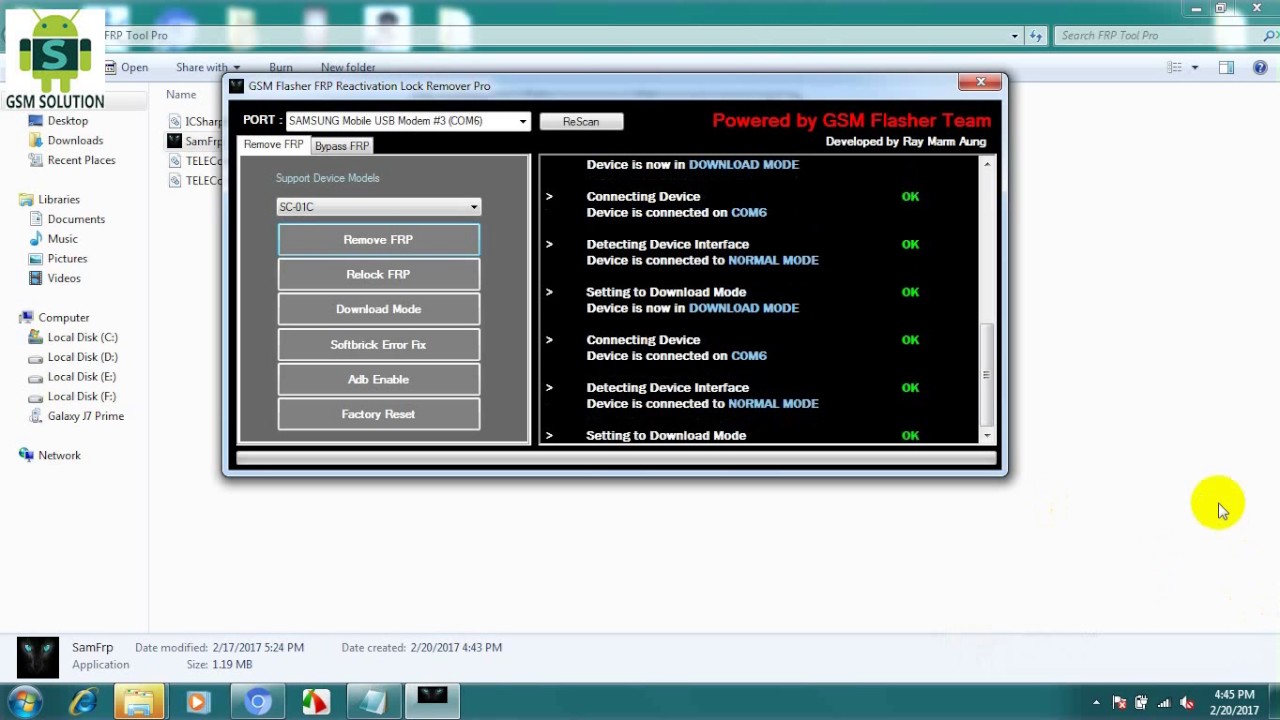The image size is (1280, 720).
Task: Click the Remove FRP button
Action: pyautogui.click(x=378, y=240)
